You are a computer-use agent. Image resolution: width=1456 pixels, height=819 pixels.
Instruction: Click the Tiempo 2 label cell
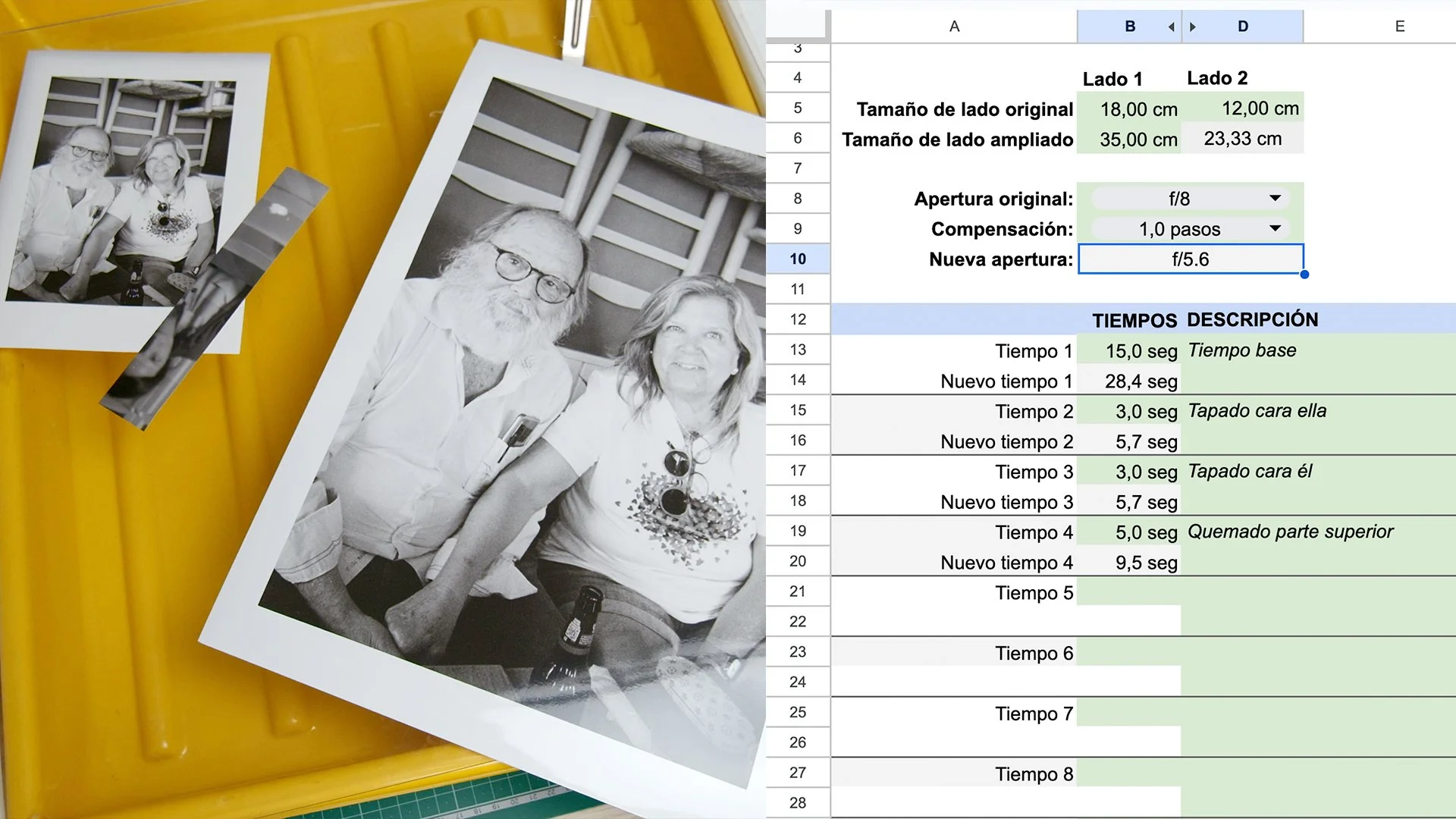954,411
